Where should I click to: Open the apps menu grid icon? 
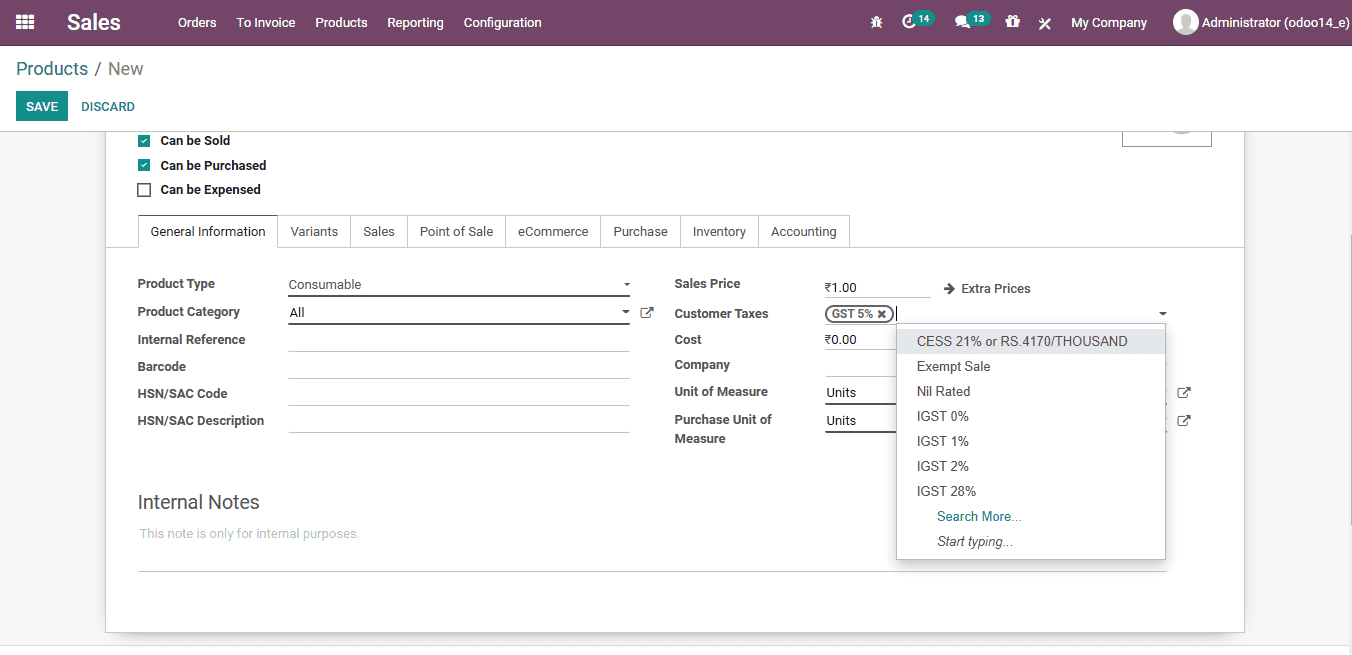click(x=24, y=22)
